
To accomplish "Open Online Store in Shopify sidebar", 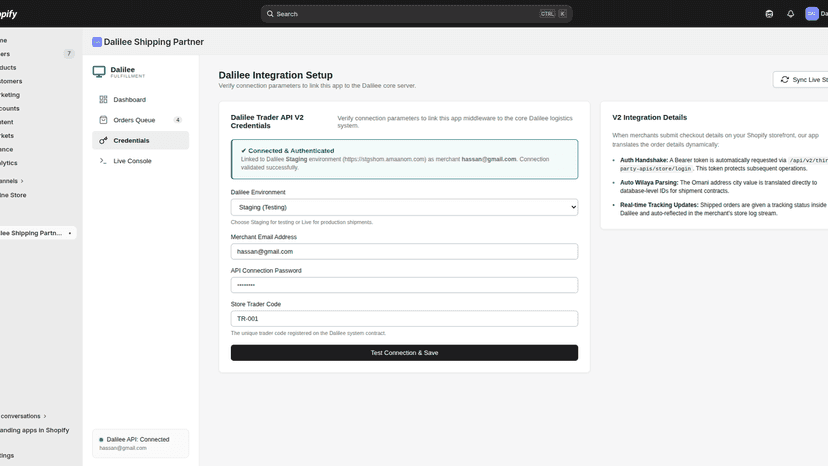I will coord(13,195).
